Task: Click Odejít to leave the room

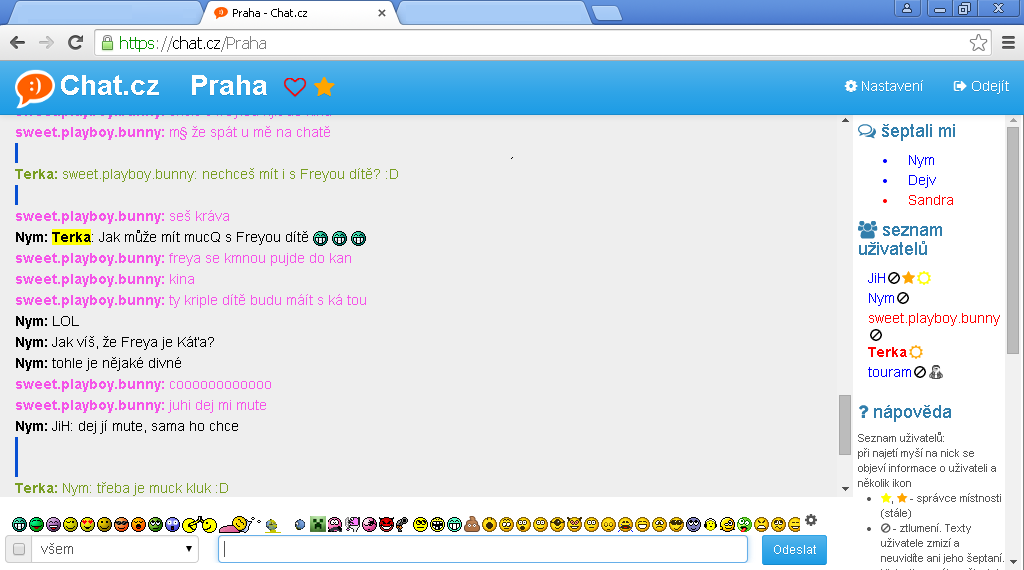Action: pyautogui.click(x=981, y=86)
